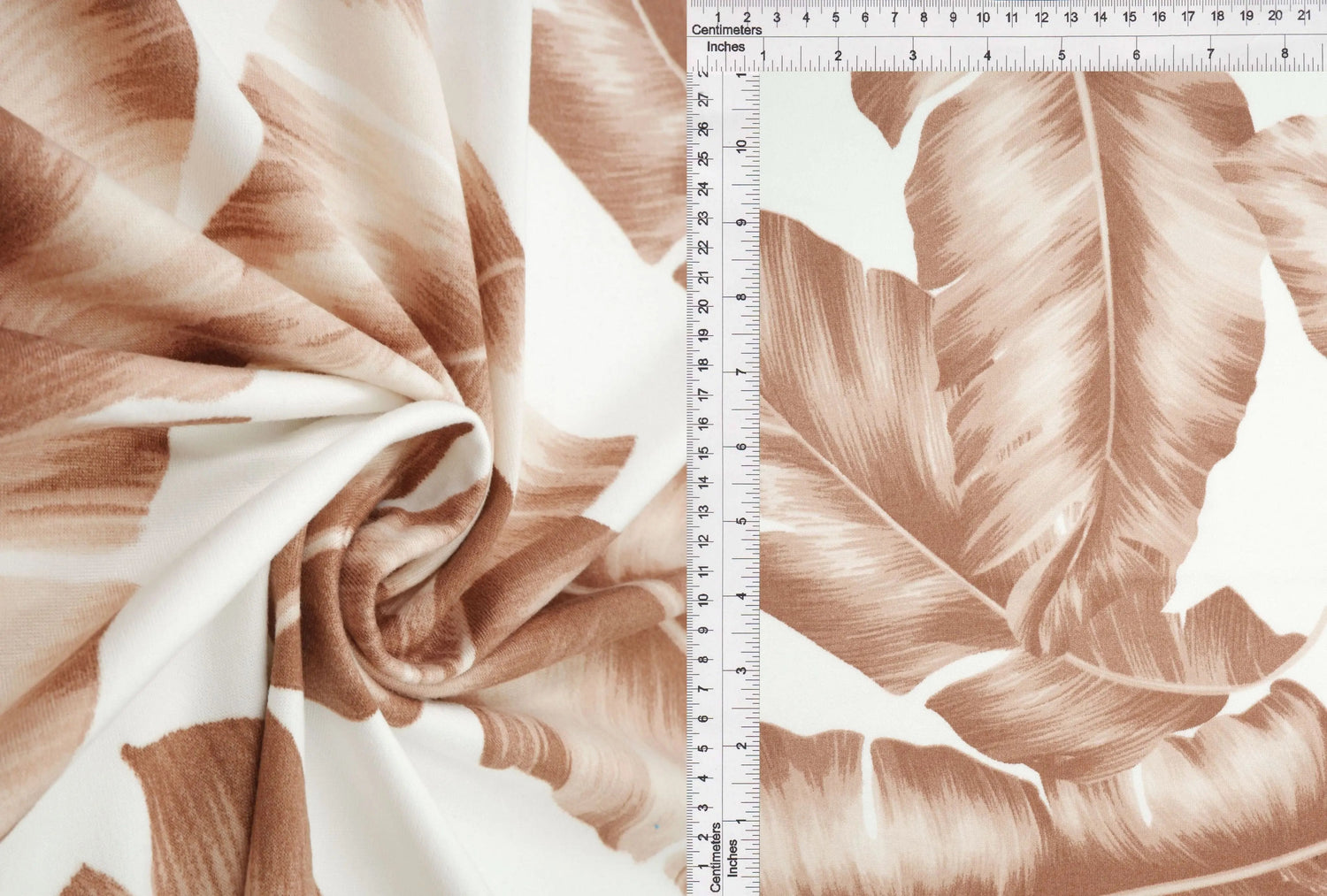Viewport: 1327px width, 896px height.
Task: Click the "Inches" label on the top ruler
Action: point(725,47)
